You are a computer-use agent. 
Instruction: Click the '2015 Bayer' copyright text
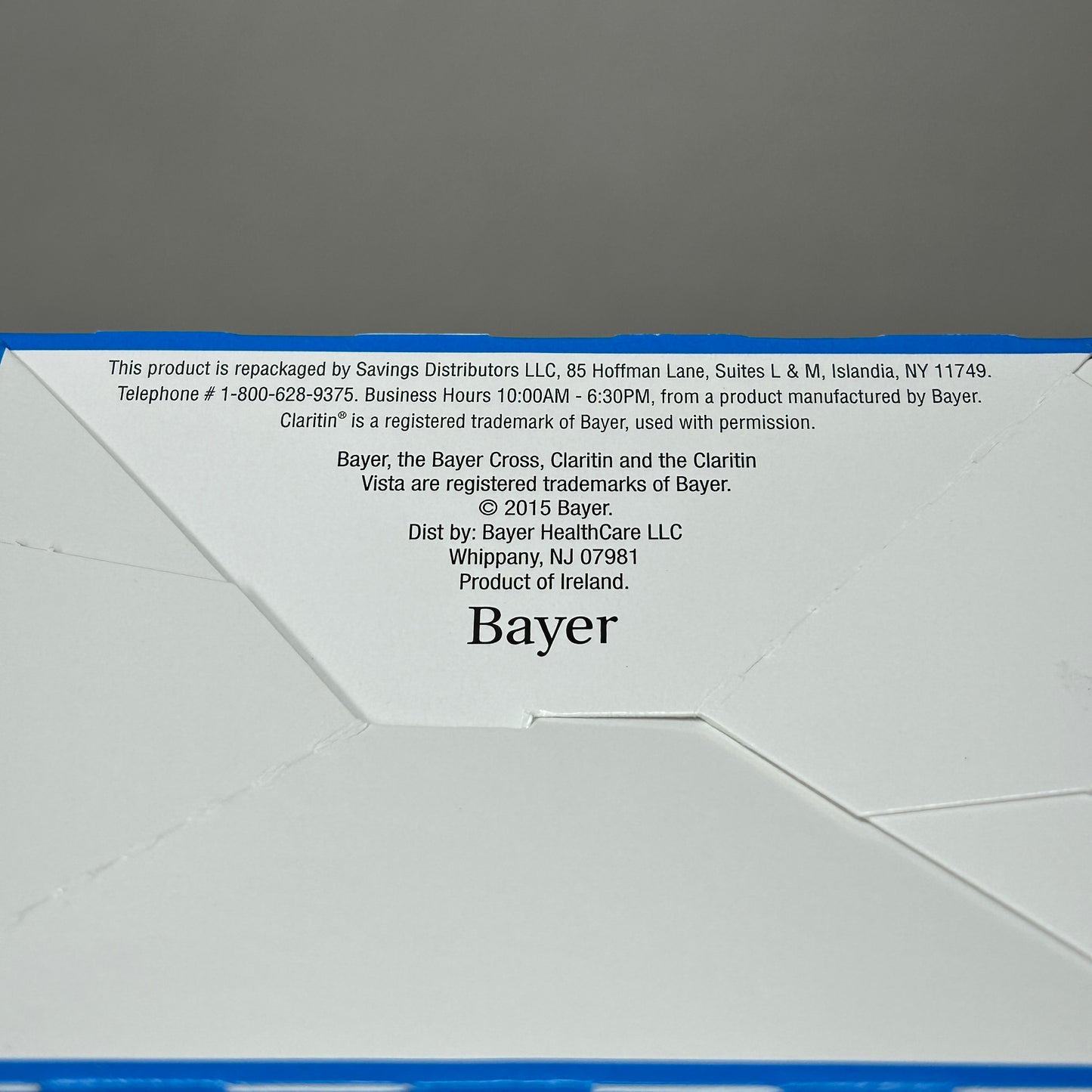(558, 508)
